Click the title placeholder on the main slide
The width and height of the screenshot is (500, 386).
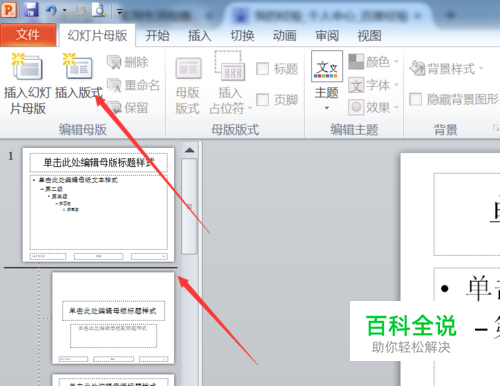pos(467,215)
